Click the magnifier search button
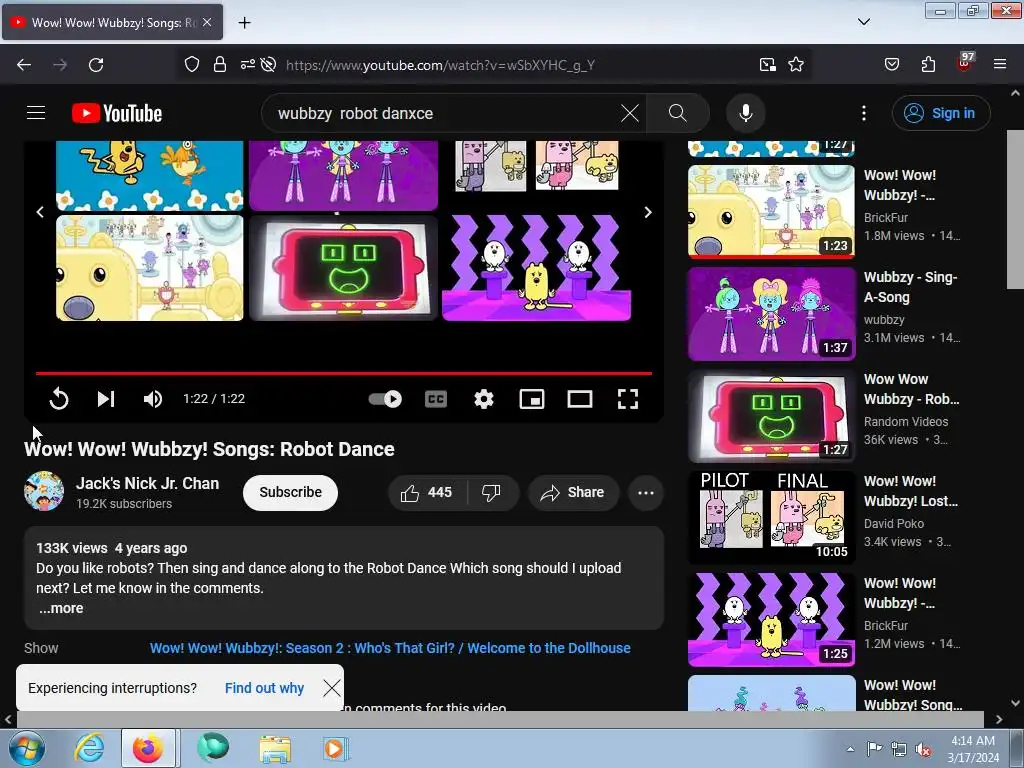This screenshot has height=768, width=1024. [x=678, y=113]
